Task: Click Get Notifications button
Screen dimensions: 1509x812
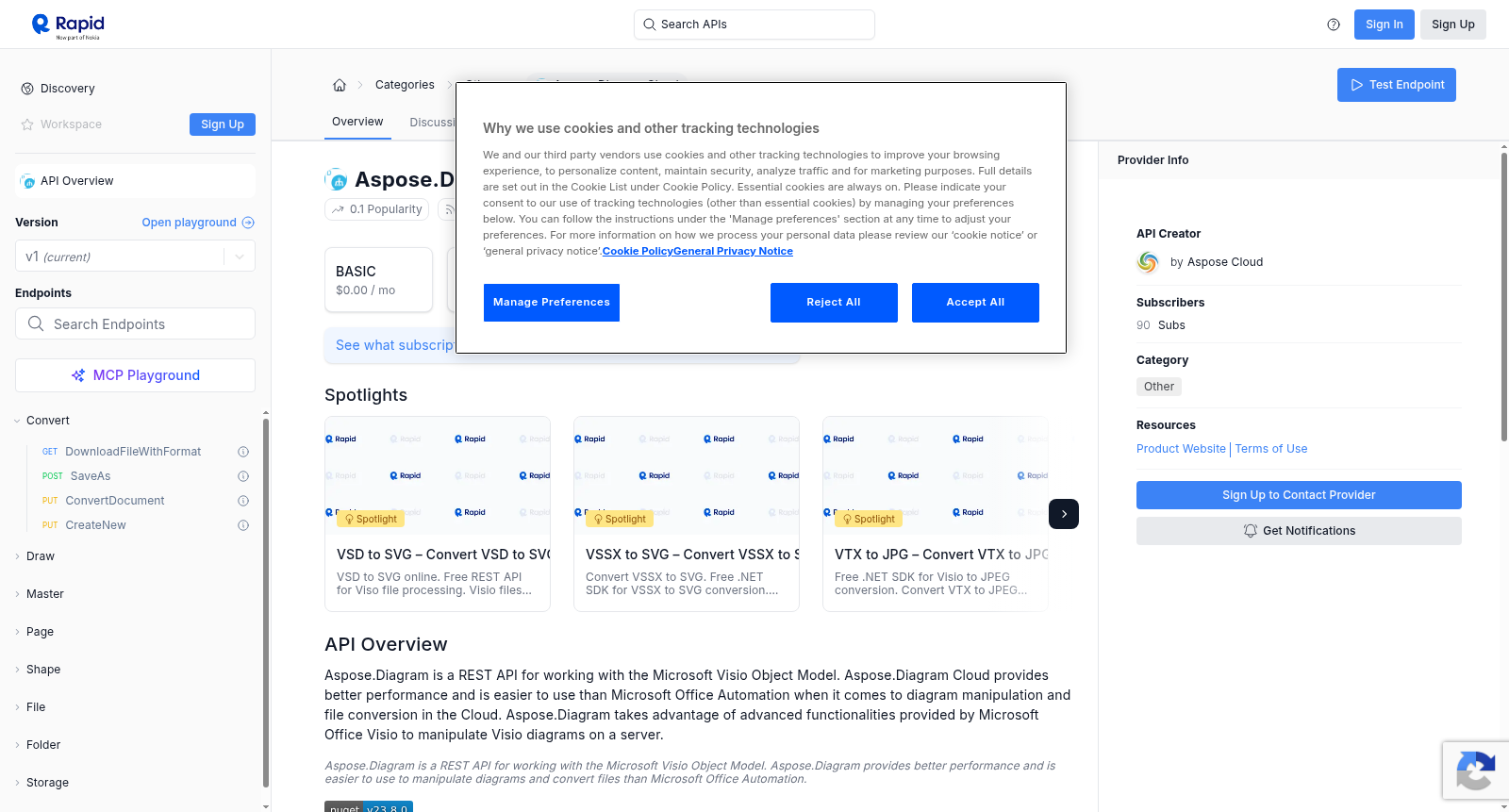Action: (x=1299, y=531)
